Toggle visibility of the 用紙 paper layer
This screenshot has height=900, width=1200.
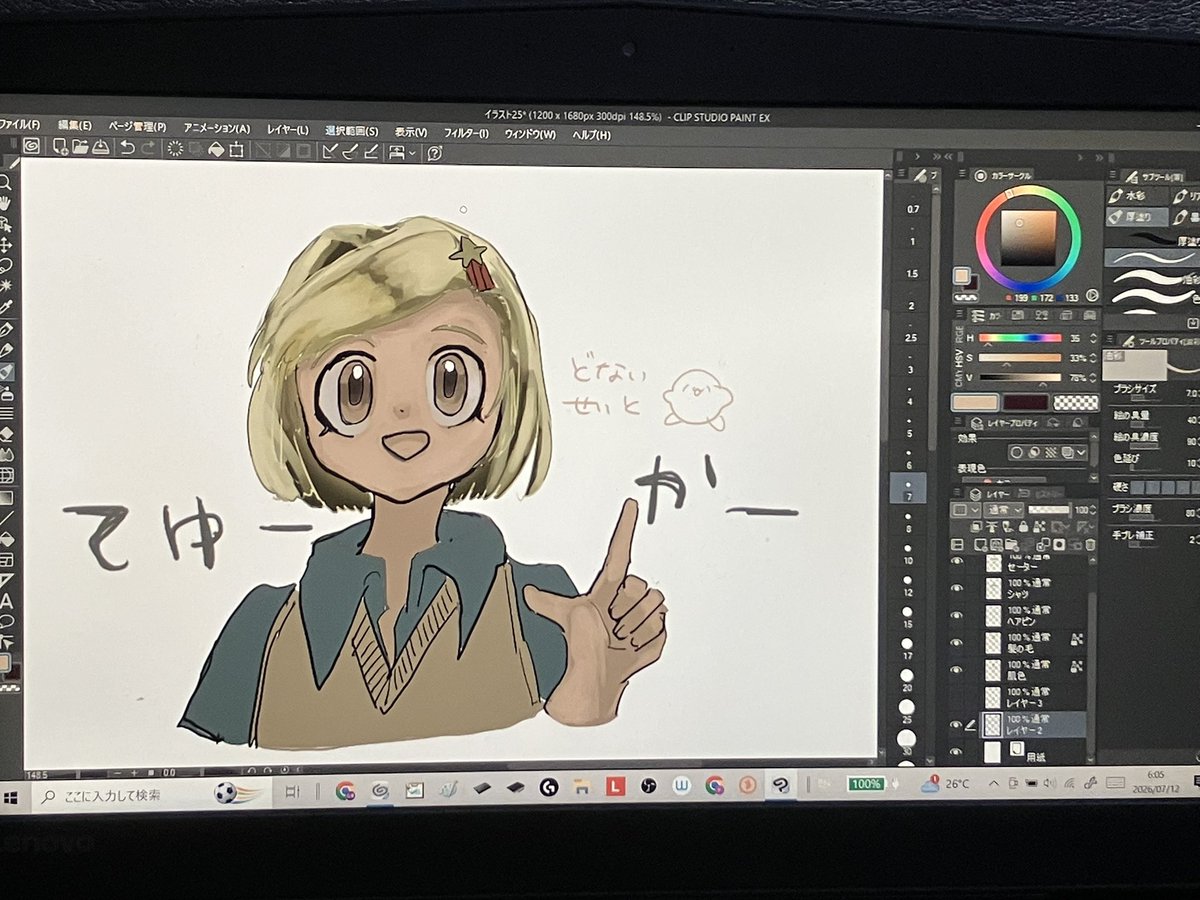coord(957,751)
